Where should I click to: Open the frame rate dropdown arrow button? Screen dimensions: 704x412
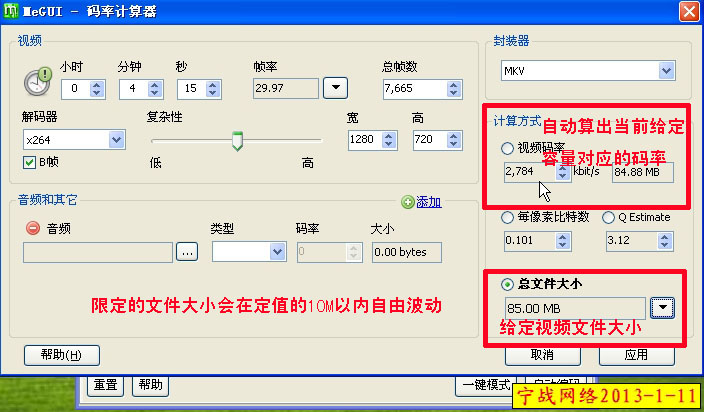coord(335,88)
